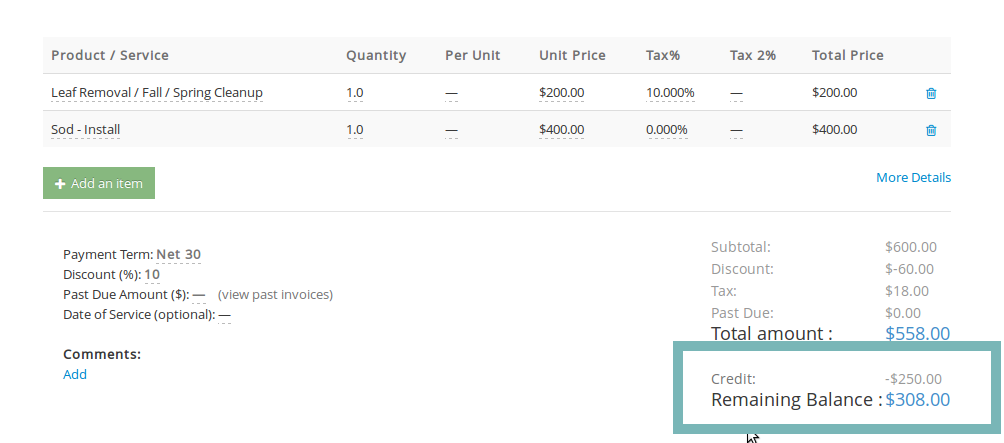The height and width of the screenshot is (443, 1004).
Task: Click the Add an item button
Action: click(x=99, y=183)
